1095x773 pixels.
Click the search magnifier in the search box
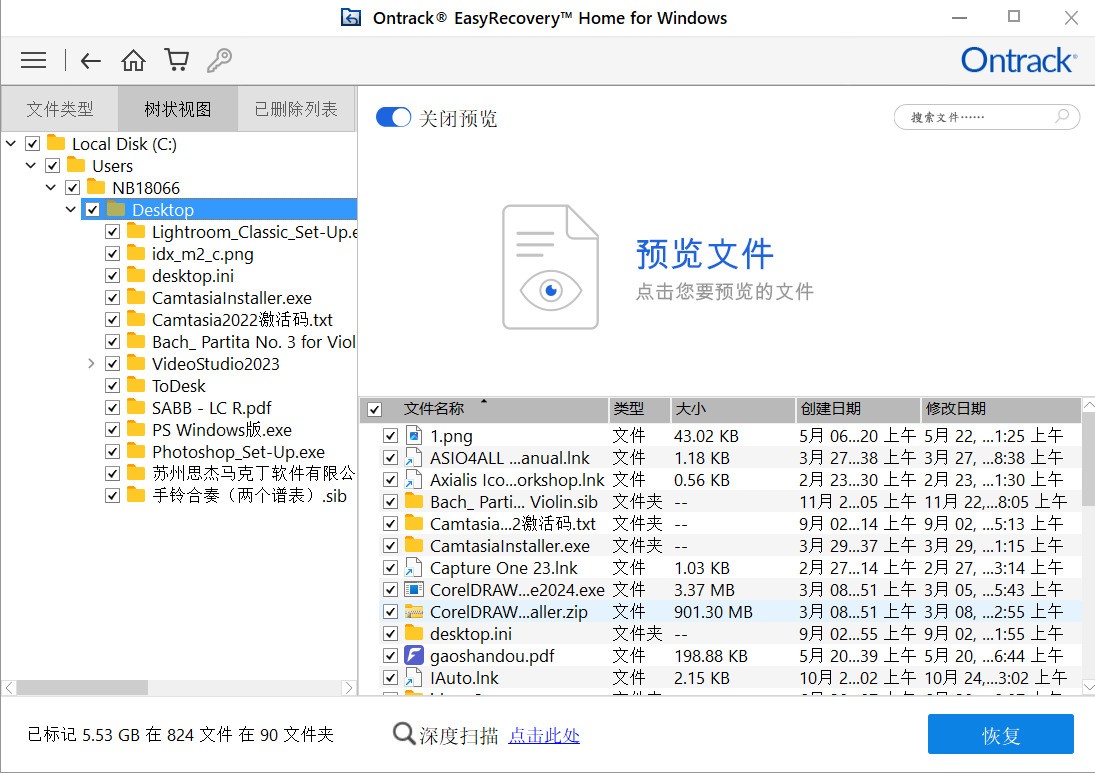[x=1062, y=117]
